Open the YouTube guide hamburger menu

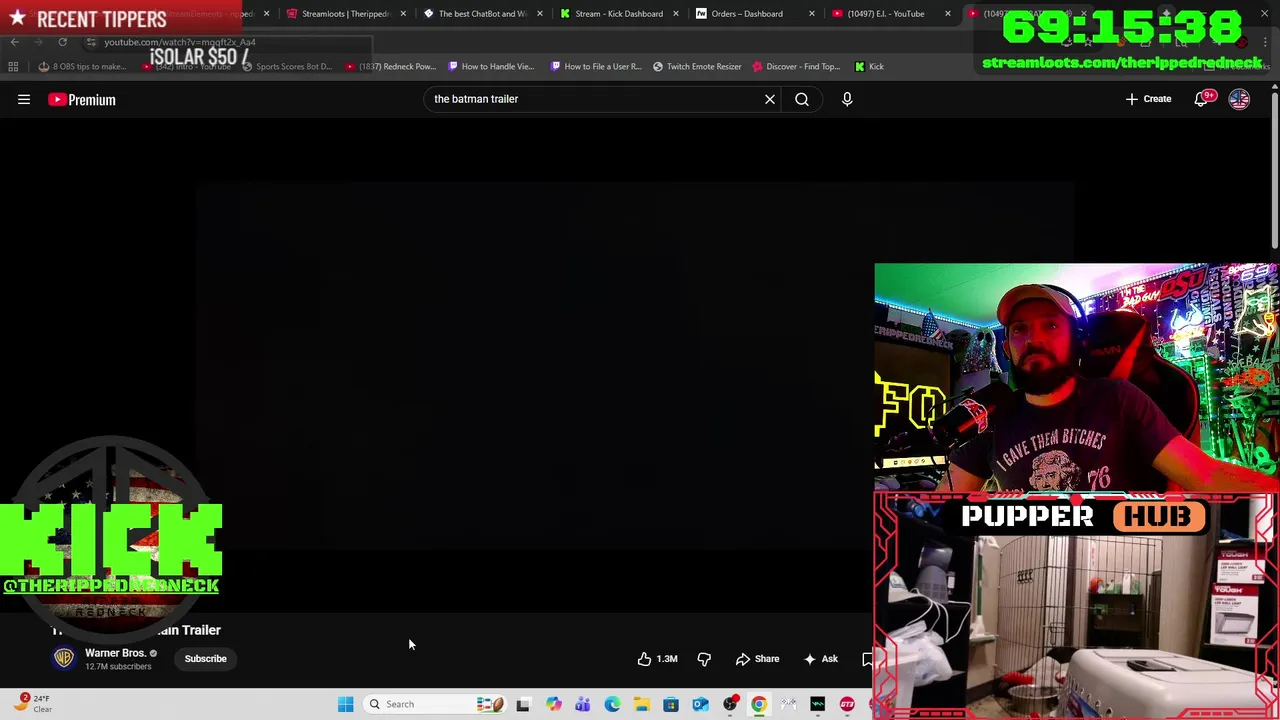pos(24,99)
